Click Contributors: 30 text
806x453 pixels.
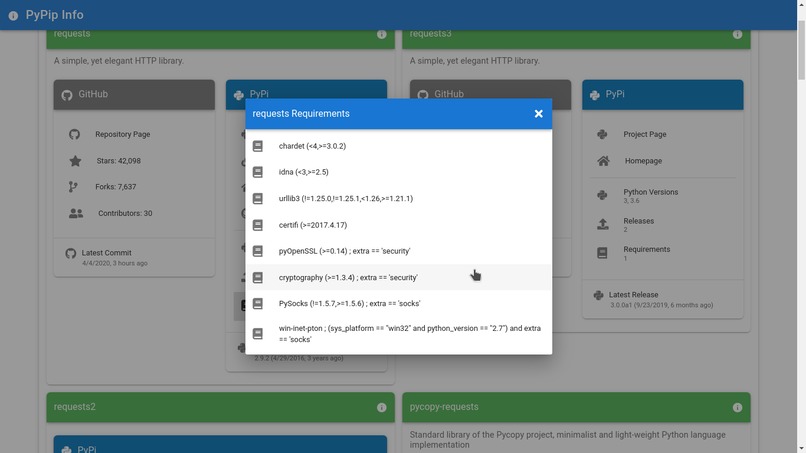coord(125,213)
